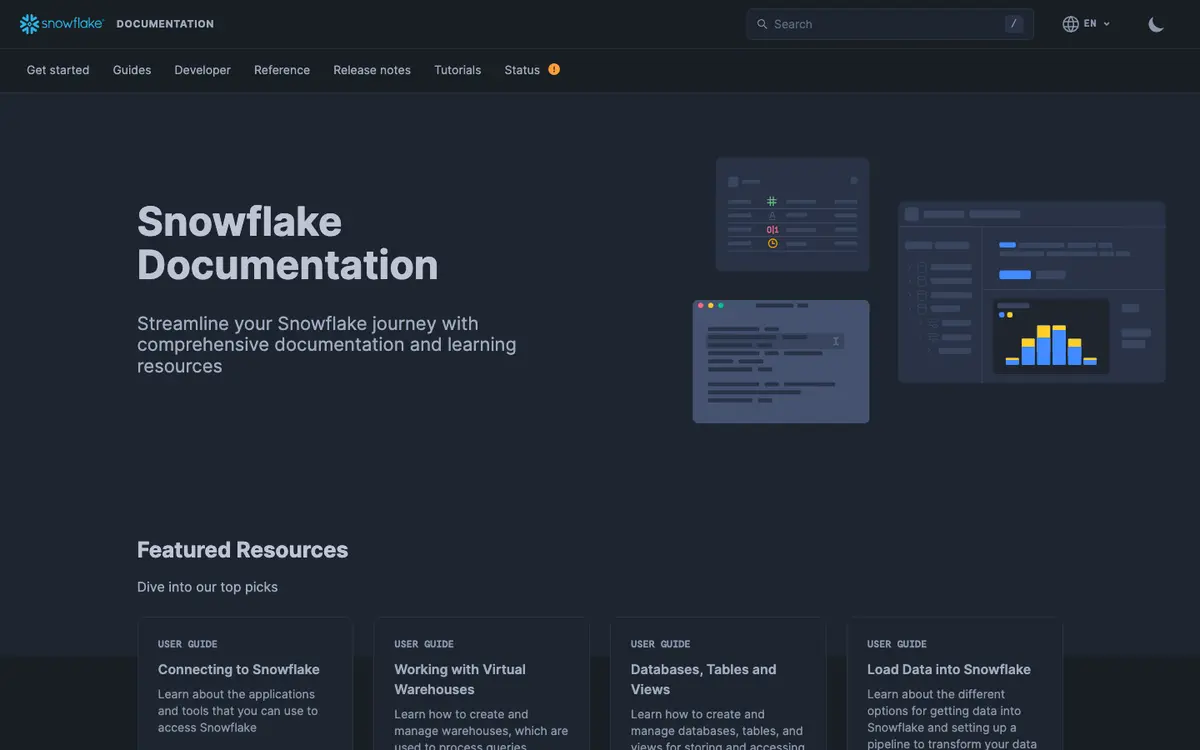Click the data types table illustration

coord(792,214)
